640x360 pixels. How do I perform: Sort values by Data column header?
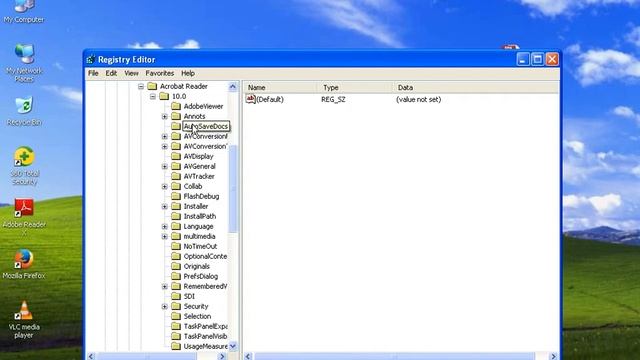476,87
